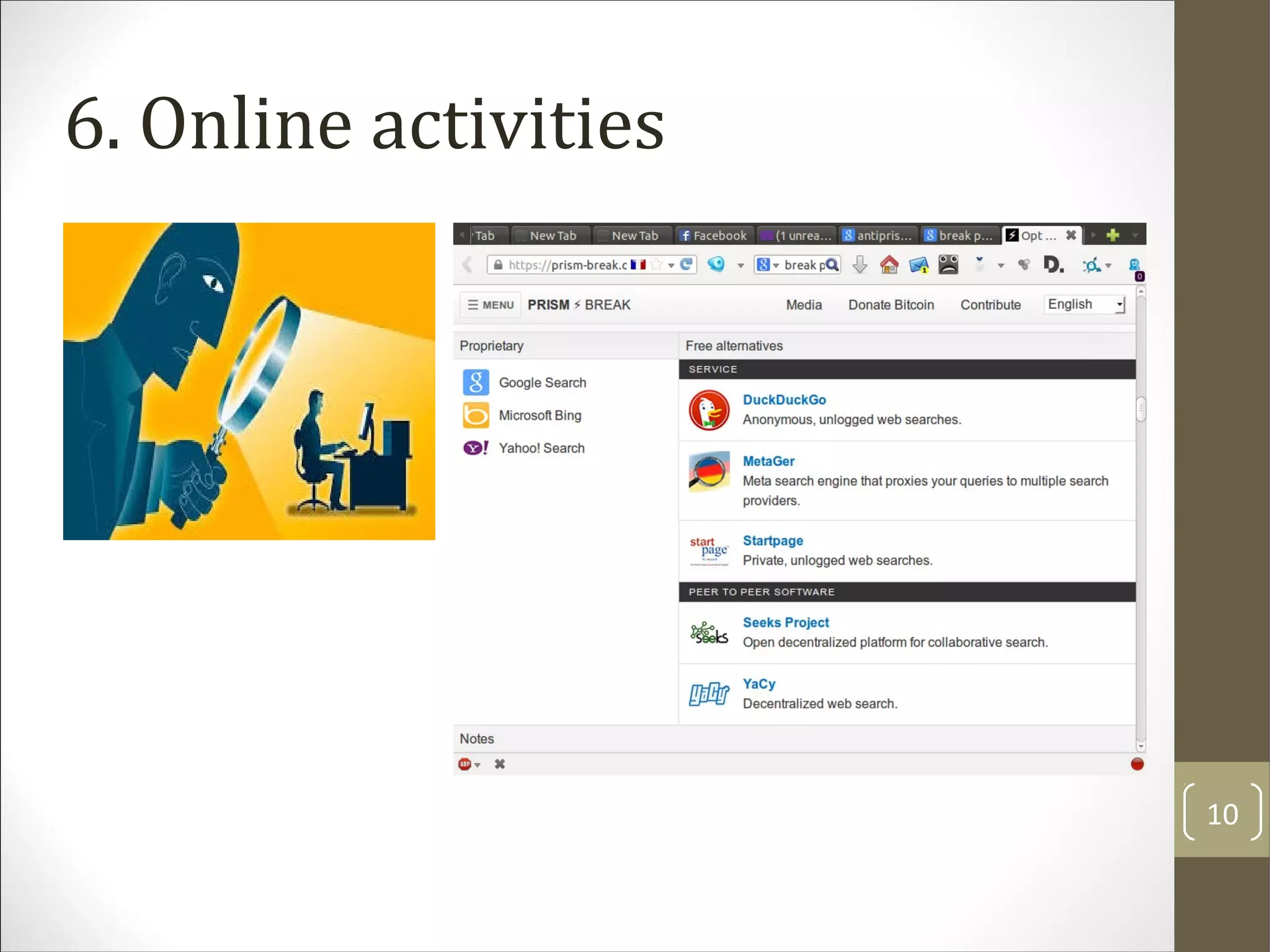Reload the page with the refresh icon
Image resolution: width=1270 pixels, height=952 pixels.
pos(686,265)
